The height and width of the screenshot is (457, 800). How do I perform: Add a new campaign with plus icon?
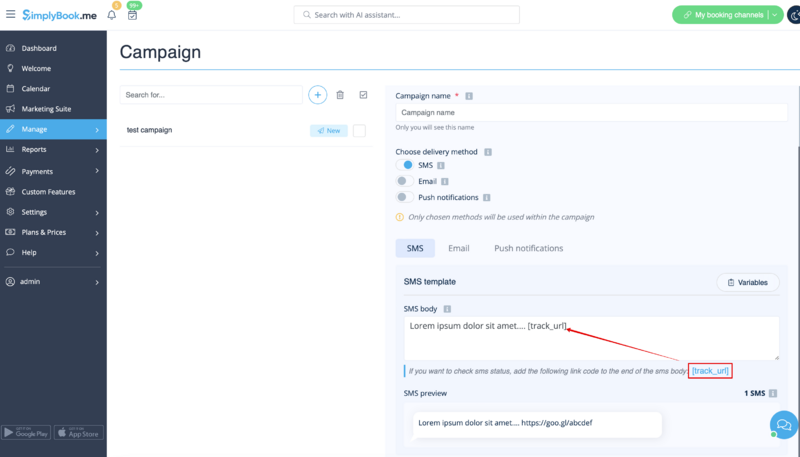pyautogui.click(x=317, y=95)
